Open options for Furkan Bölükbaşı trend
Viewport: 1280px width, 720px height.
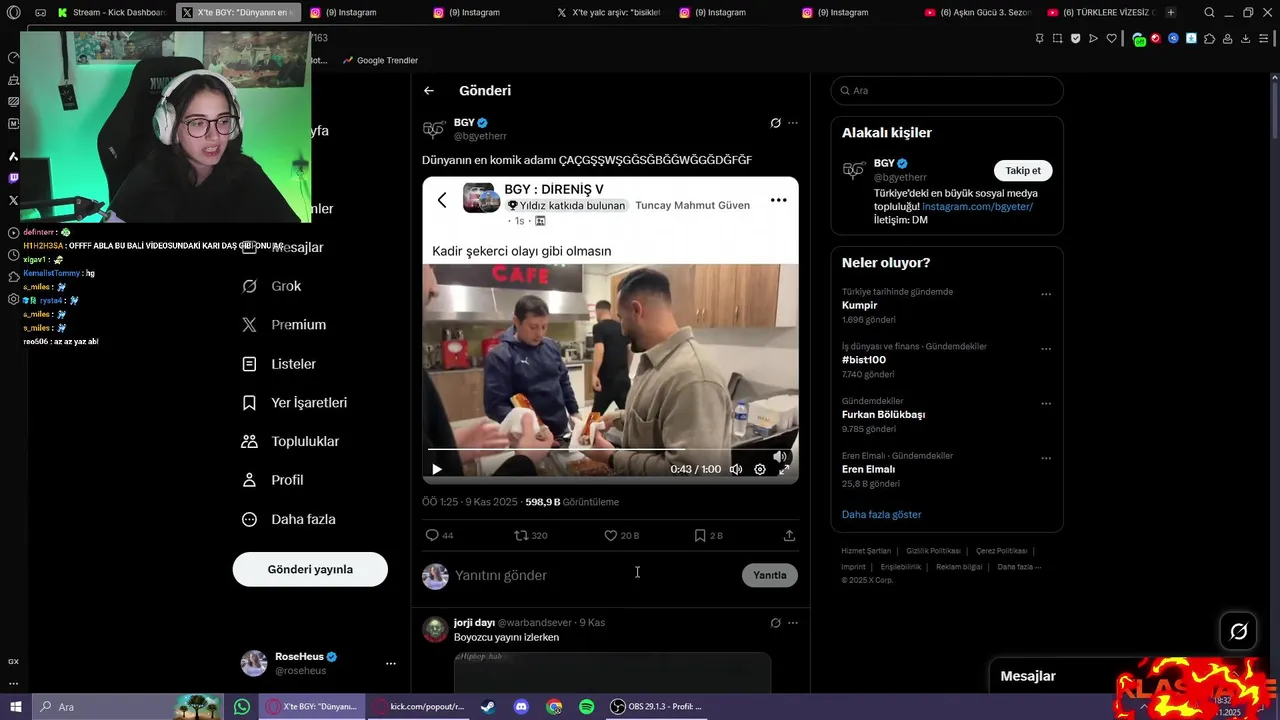coord(1046,404)
